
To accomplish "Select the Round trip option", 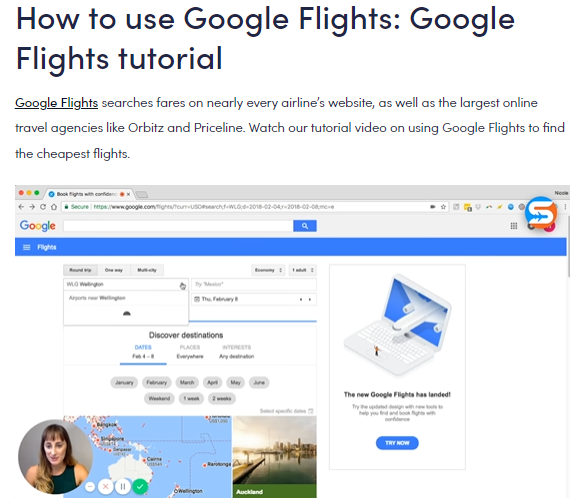I will [81, 270].
